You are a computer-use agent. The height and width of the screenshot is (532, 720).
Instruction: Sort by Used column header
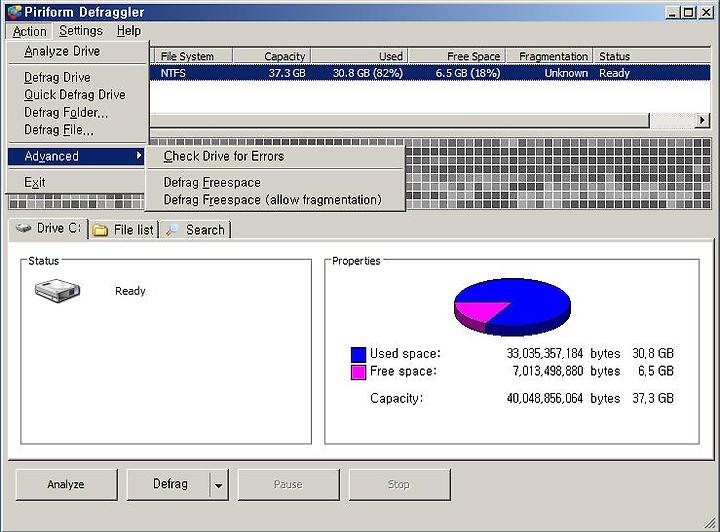360,56
